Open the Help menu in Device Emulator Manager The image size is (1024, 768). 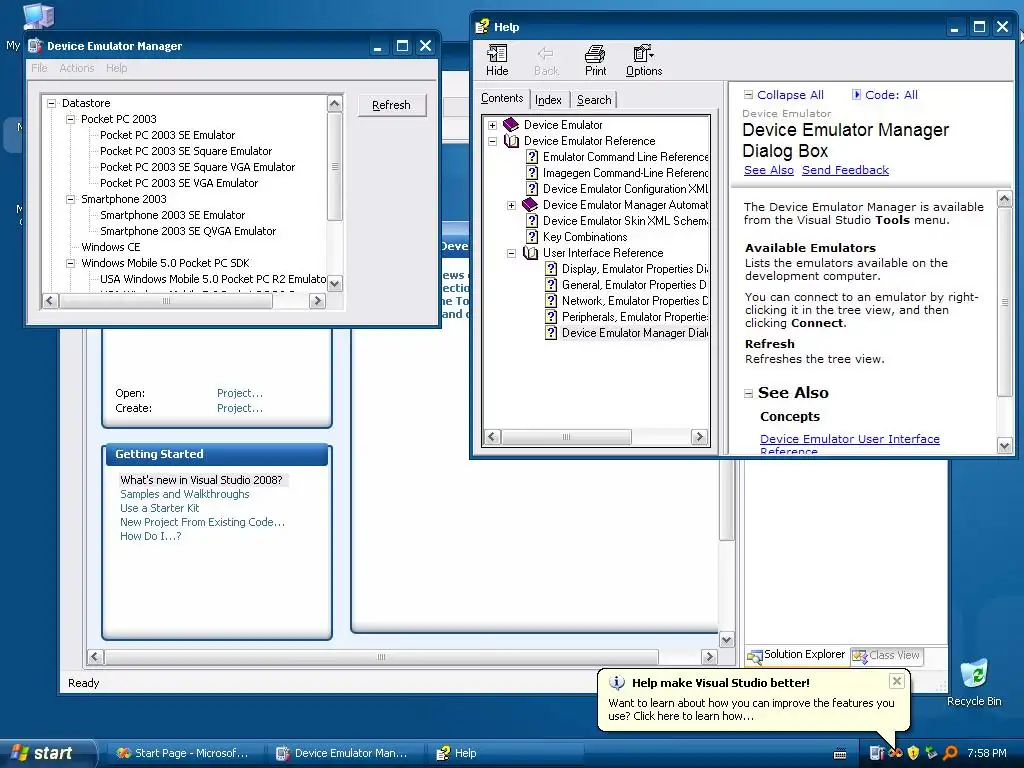(x=117, y=68)
